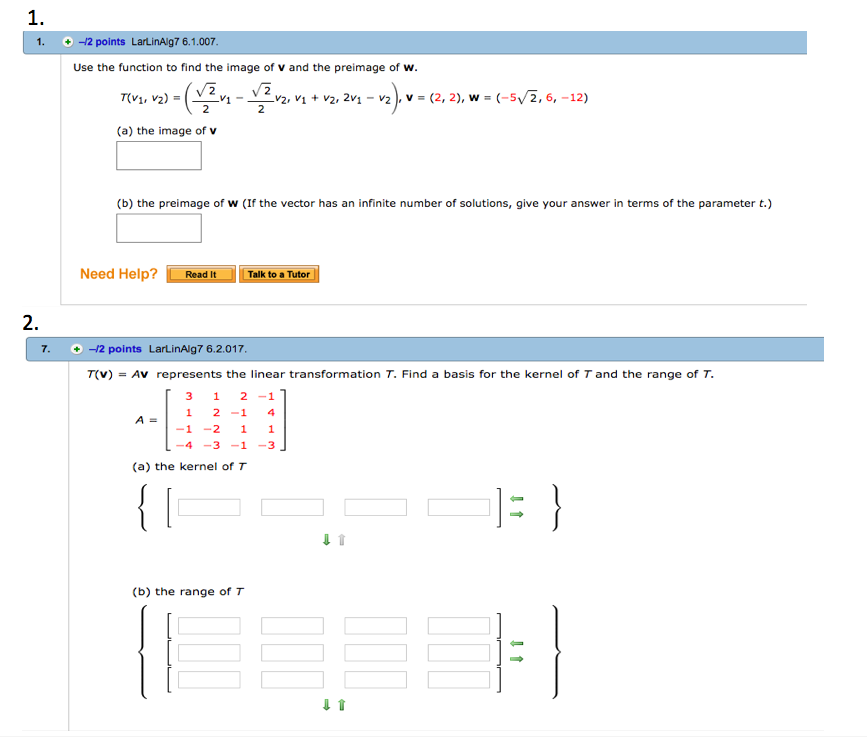Click green left arrow to remove kernel matrix column

[518, 500]
